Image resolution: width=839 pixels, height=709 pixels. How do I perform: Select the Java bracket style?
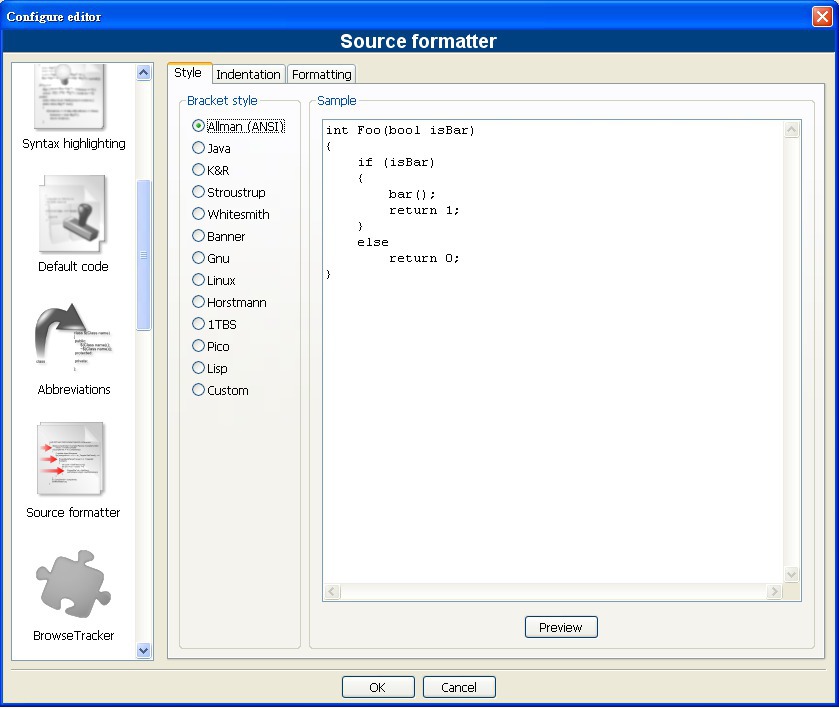[x=198, y=148]
